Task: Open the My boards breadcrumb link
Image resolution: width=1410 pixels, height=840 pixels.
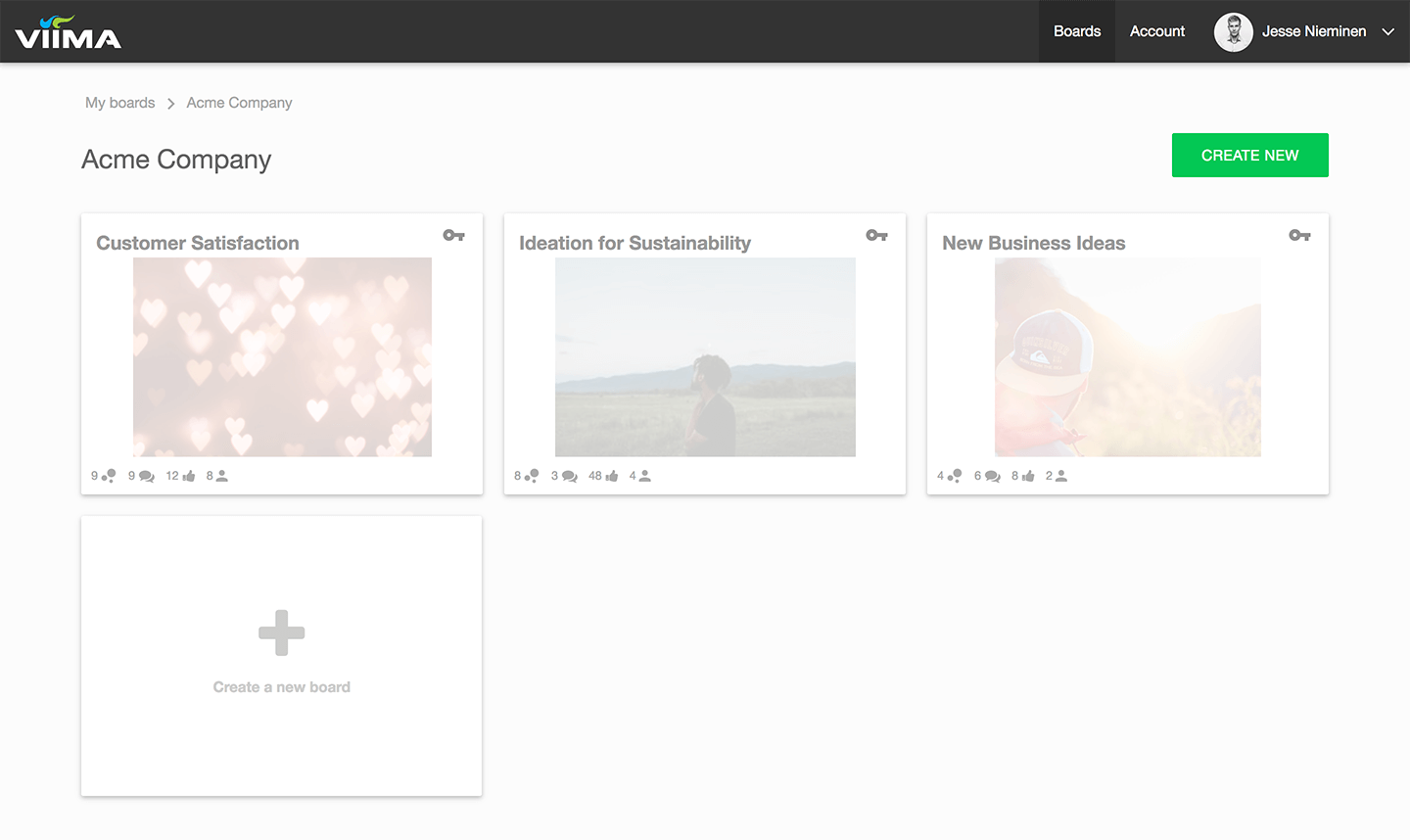Action: pyautogui.click(x=119, y=102)
